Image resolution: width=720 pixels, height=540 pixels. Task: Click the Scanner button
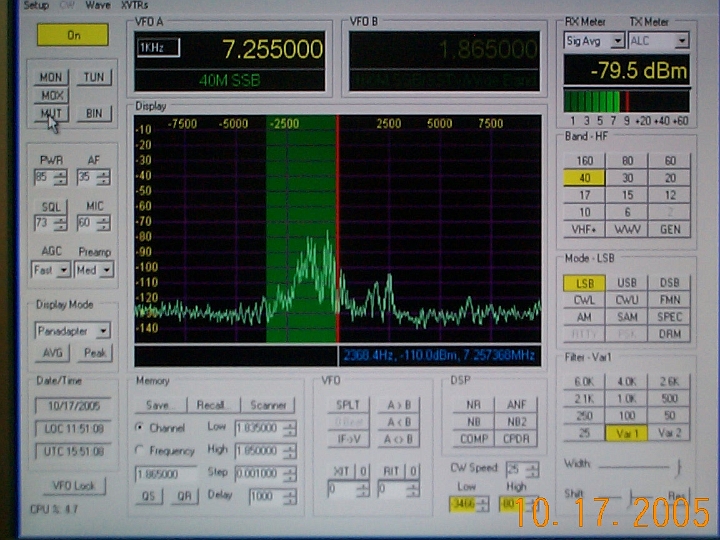268,405
